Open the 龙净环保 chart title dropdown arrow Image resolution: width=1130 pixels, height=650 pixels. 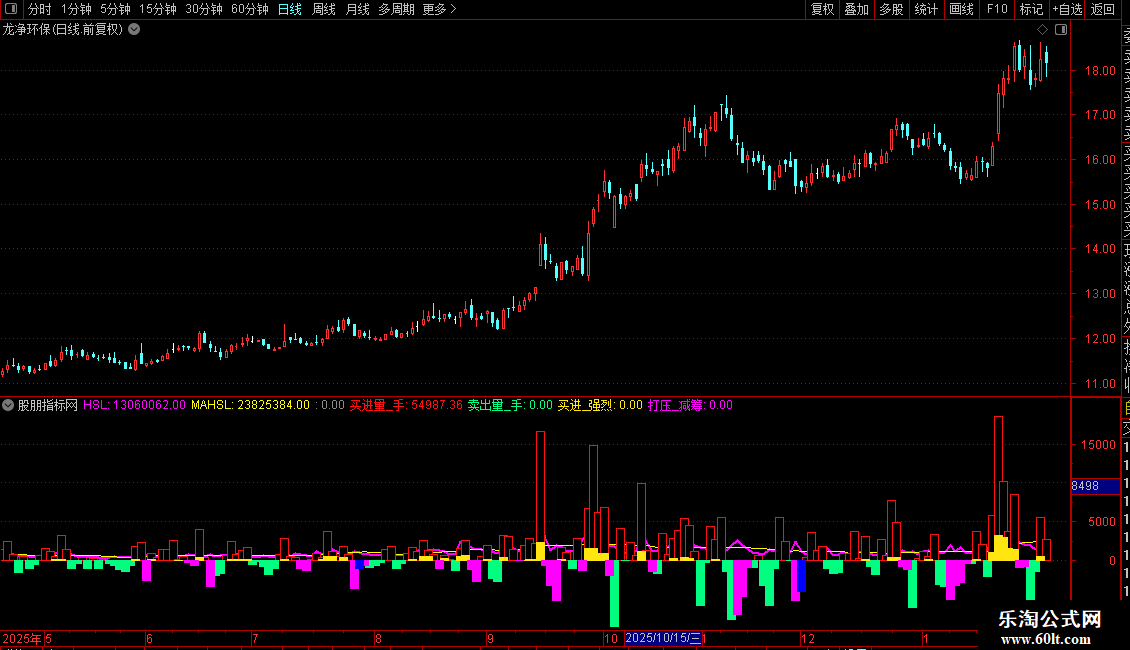134,30
